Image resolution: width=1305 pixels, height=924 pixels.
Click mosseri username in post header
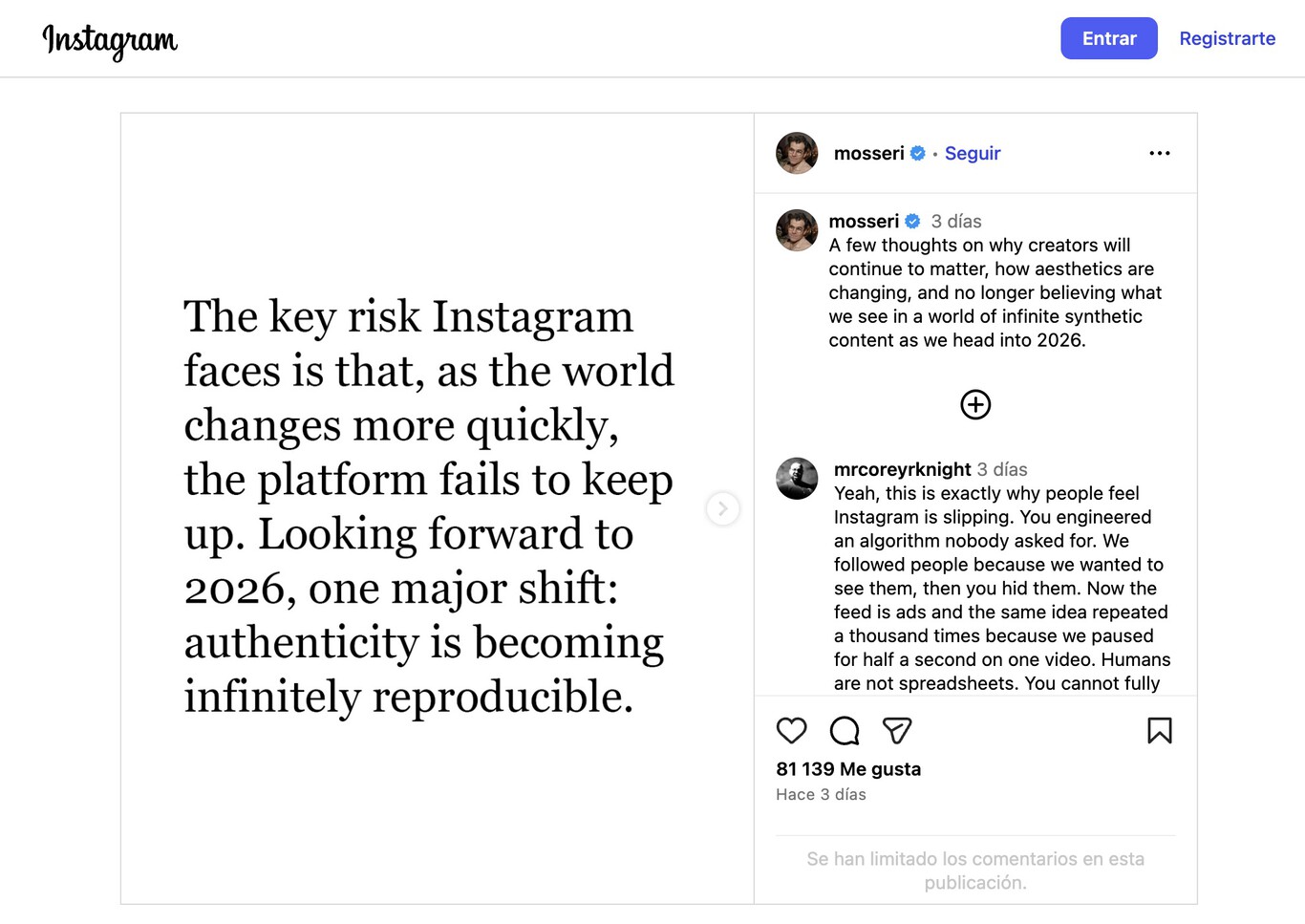click(x=868, y=153)
